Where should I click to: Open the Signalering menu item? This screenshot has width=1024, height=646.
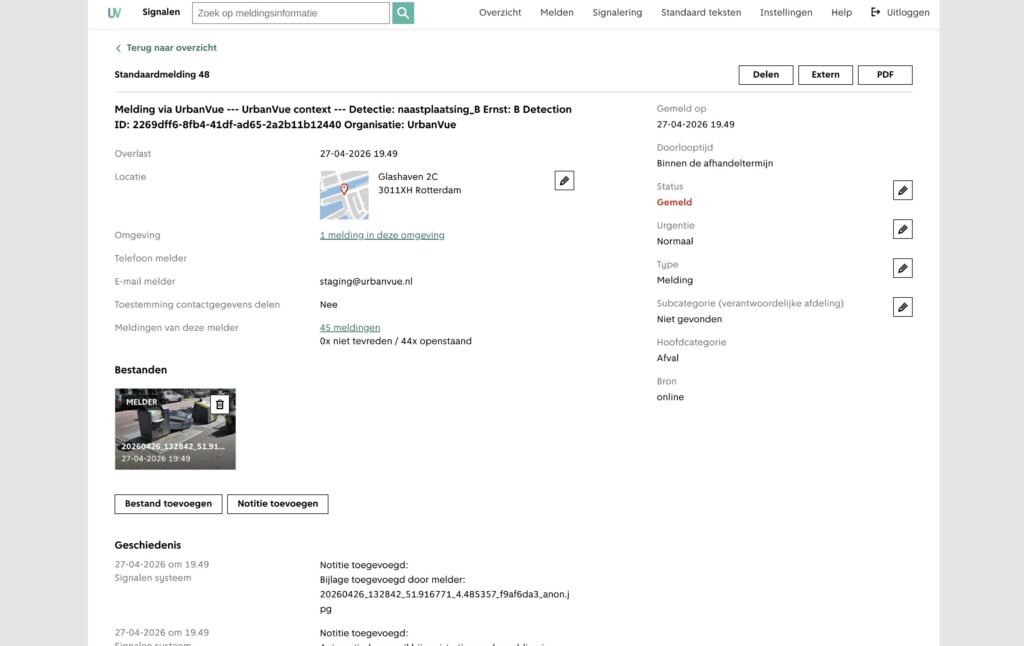pos(617,12)
